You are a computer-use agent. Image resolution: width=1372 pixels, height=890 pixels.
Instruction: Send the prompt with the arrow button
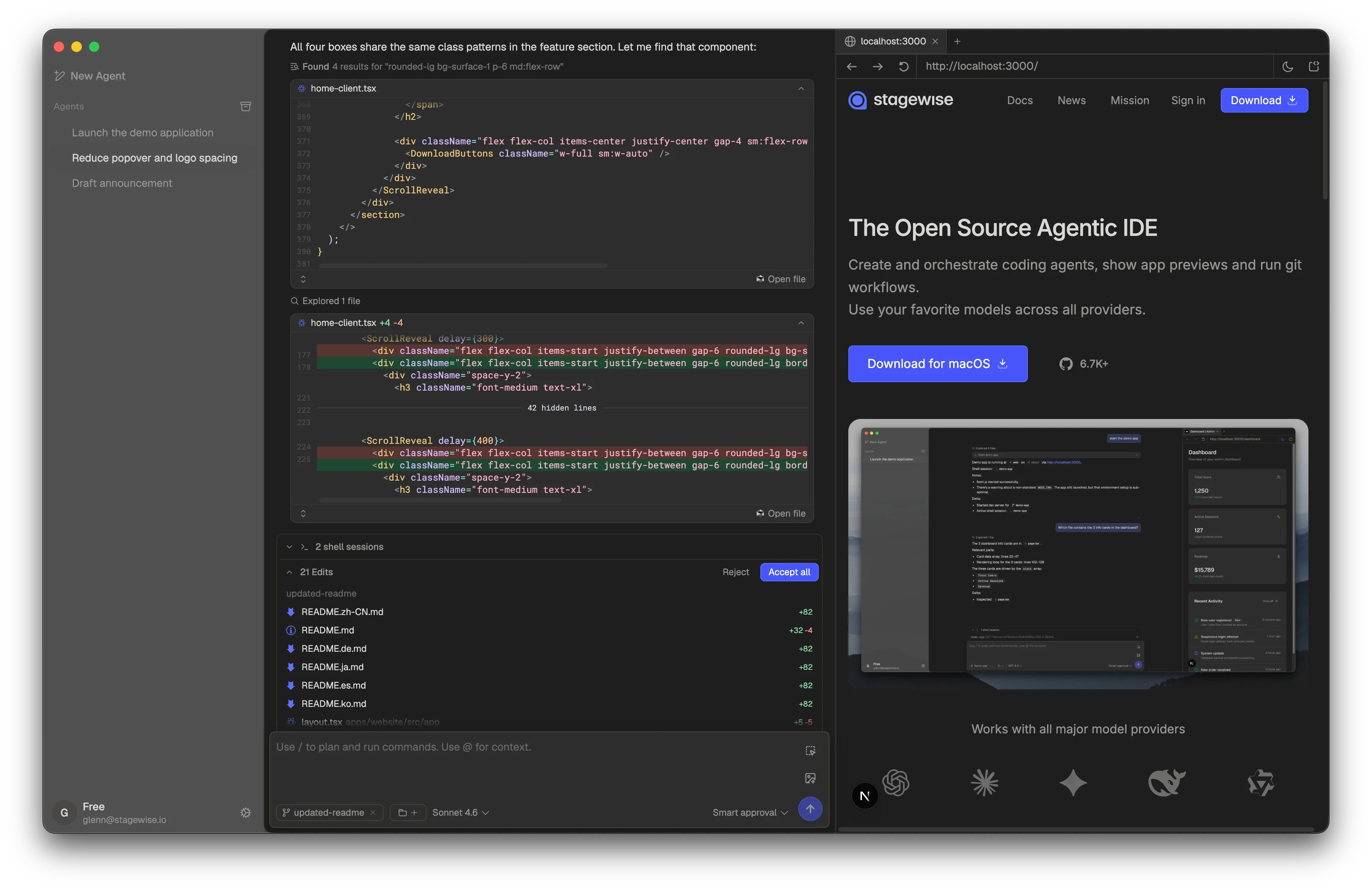[810, 809]
